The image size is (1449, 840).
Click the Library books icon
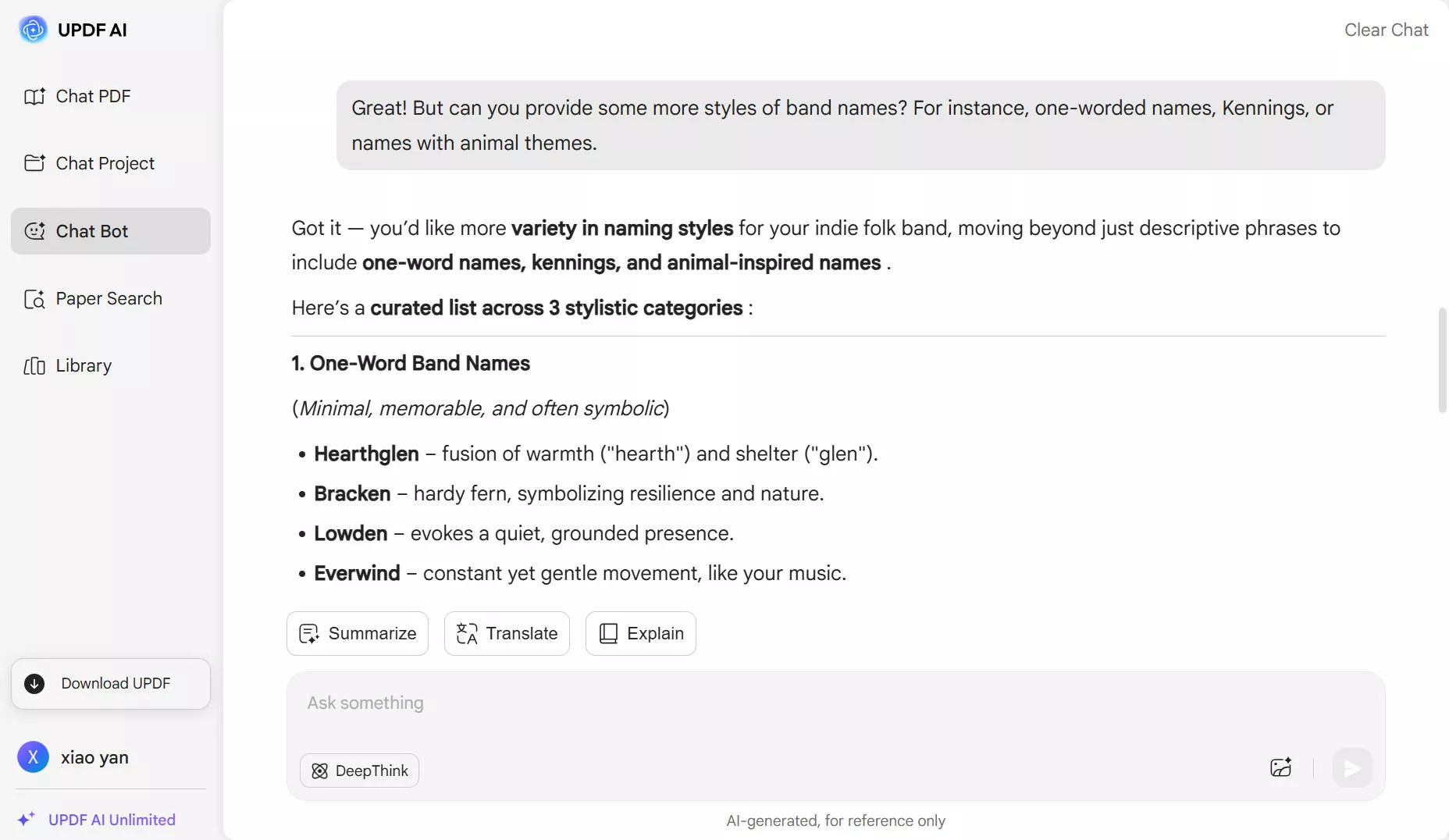pyautogui.click(x=34, y=366)
